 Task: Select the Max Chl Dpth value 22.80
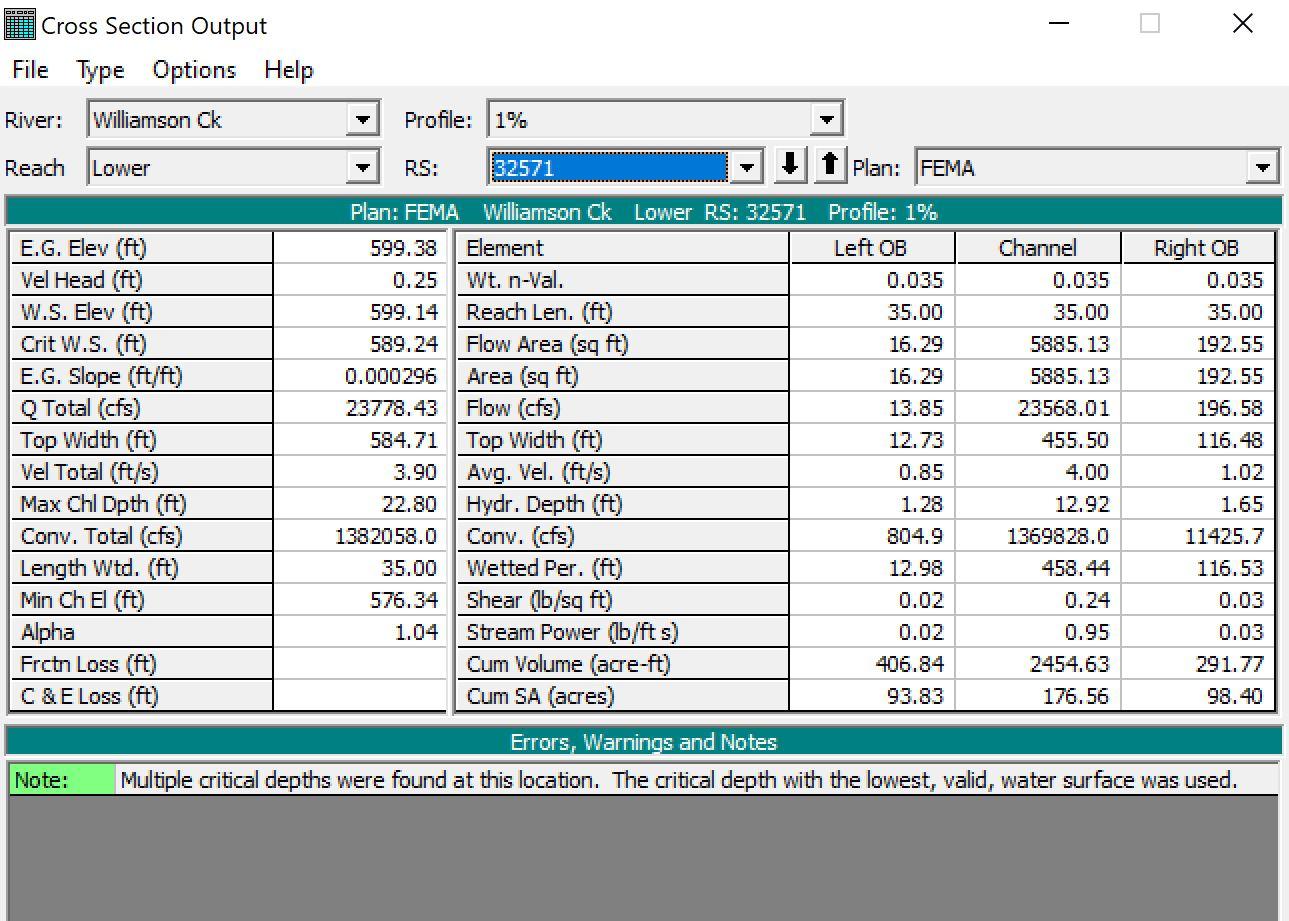click(x=359, y=504)
